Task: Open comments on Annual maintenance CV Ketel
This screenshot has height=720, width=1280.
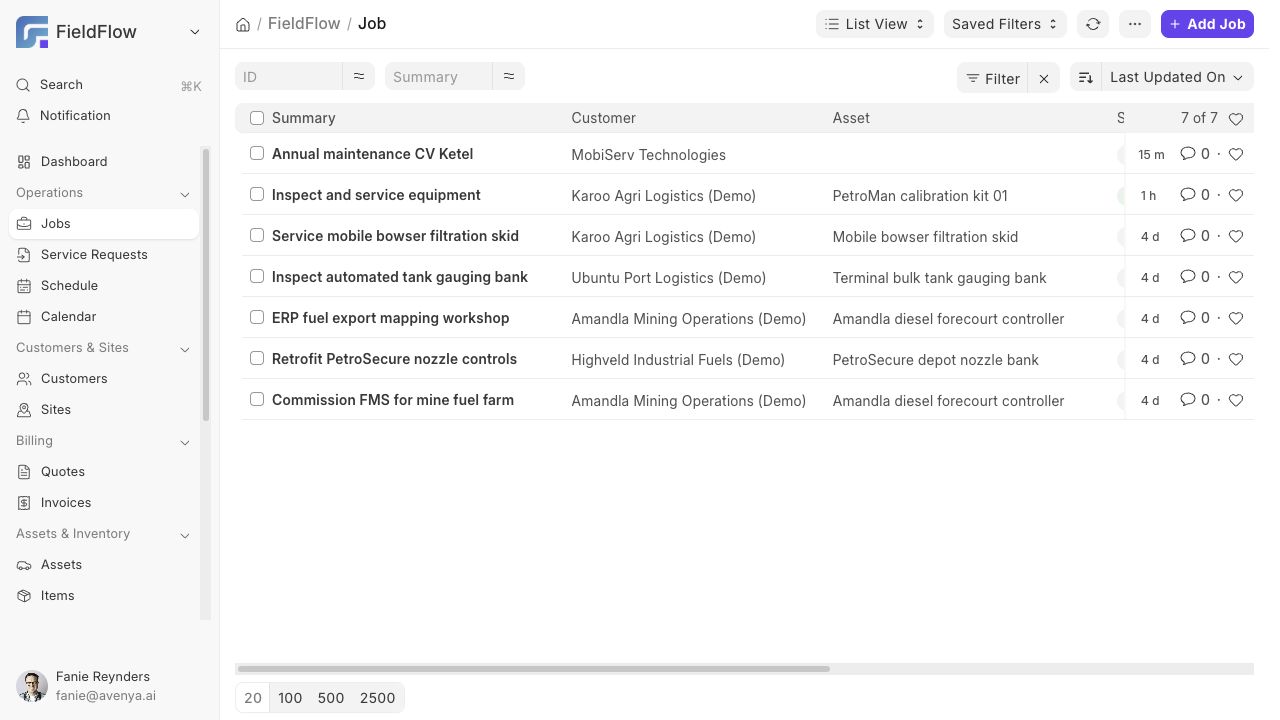Action: (1195, 154)
